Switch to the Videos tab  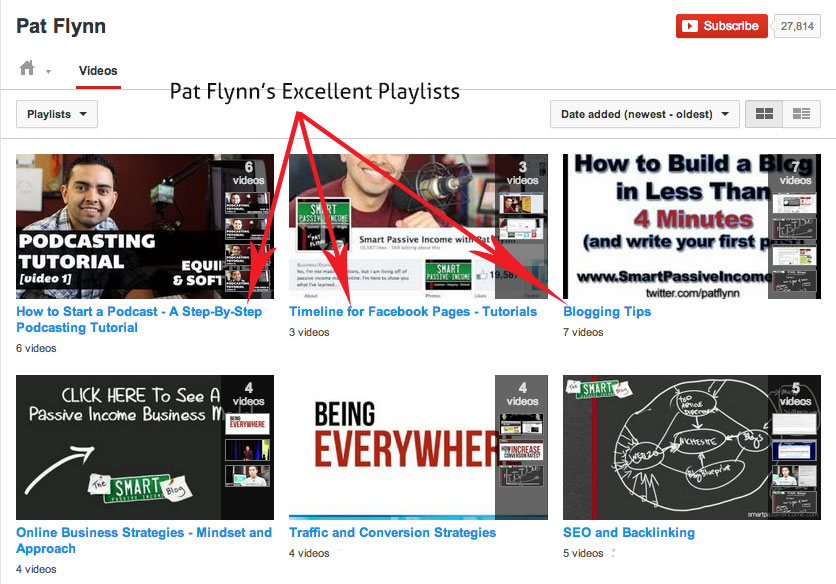click(x=98, y=71)
